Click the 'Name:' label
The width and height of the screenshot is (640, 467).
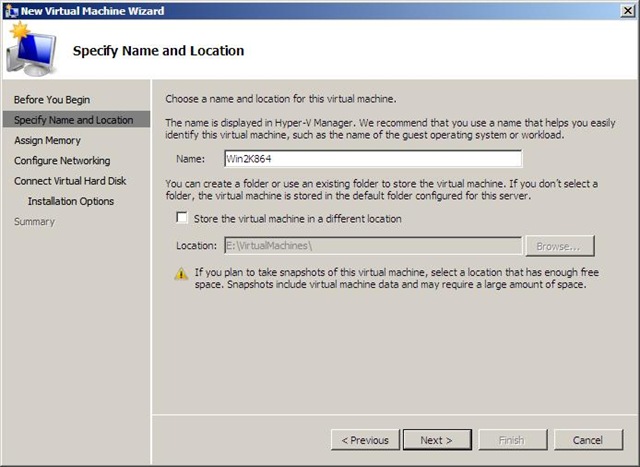[191, 159]
